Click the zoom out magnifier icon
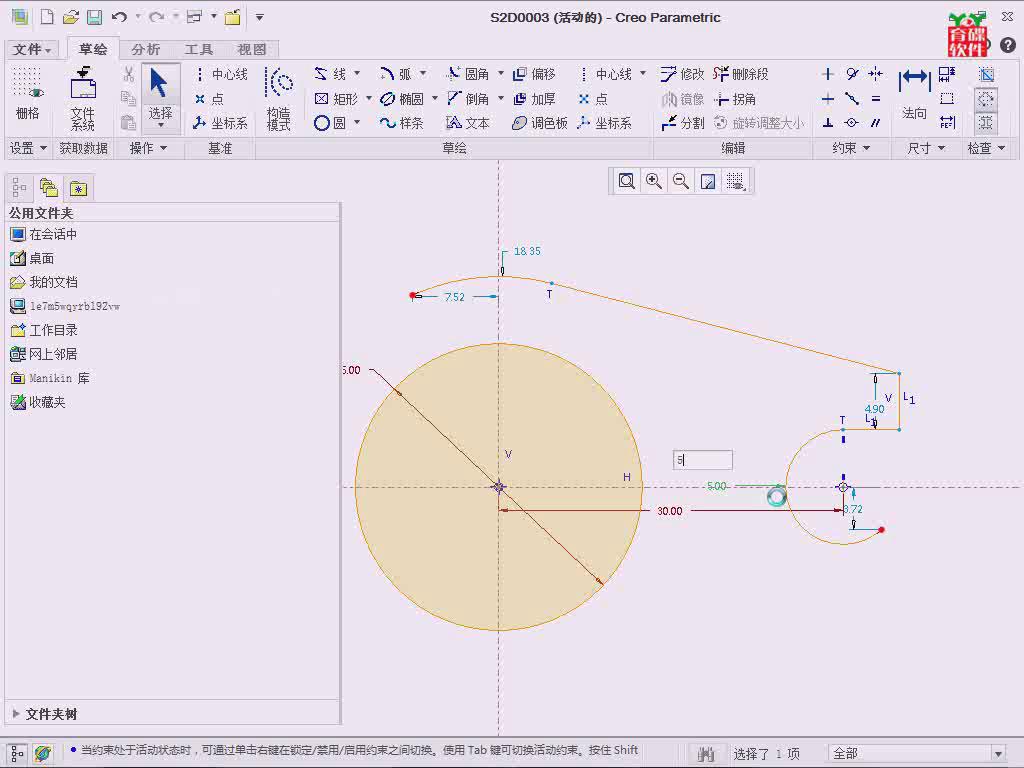Viewport: 1024px width, 768px height. pos(681,181)
